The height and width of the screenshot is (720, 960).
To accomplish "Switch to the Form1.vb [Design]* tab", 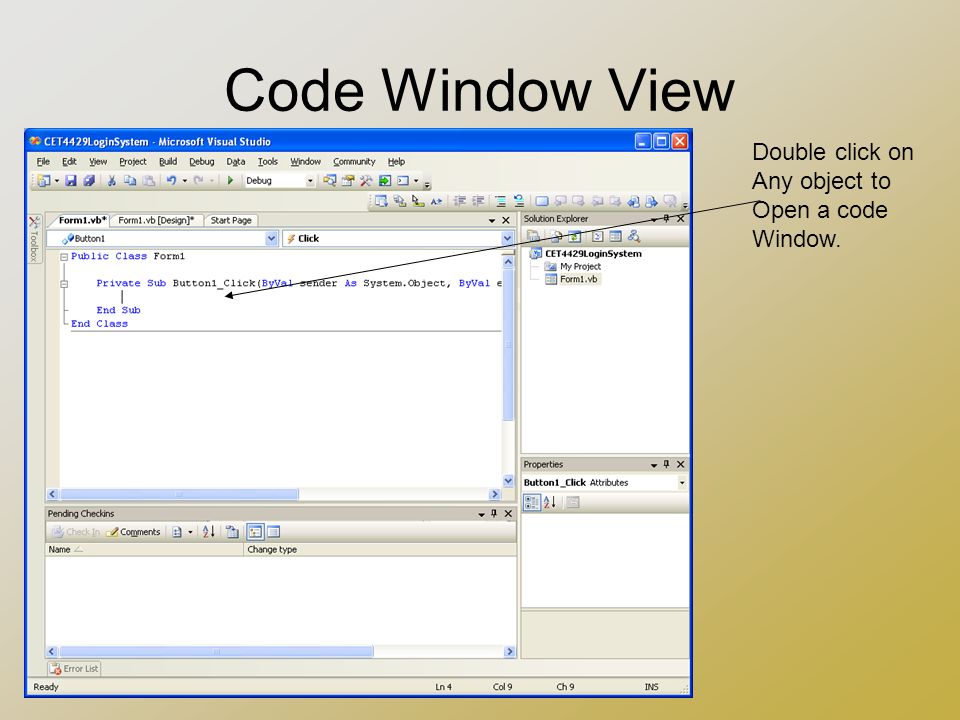I will 156,220.
